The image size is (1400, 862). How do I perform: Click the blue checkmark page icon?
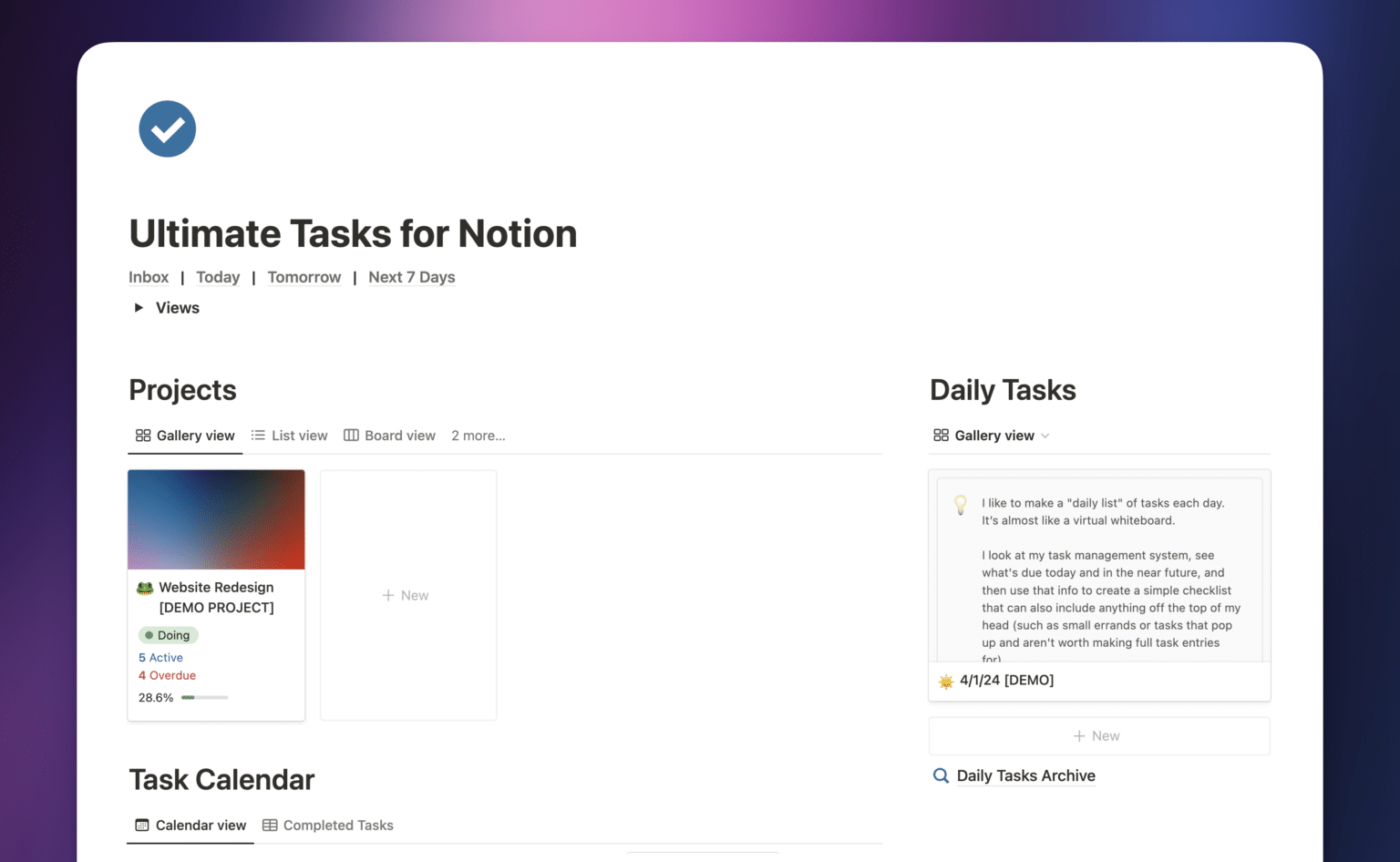167,128
